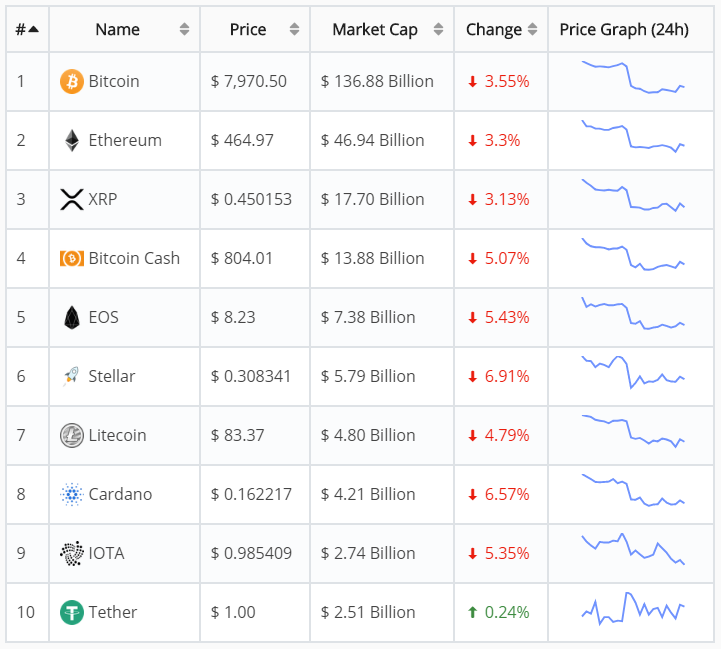This screenshot has width=721, height=649.
Task: Click the Ethereum diamond logo icon
Action: 72,140
